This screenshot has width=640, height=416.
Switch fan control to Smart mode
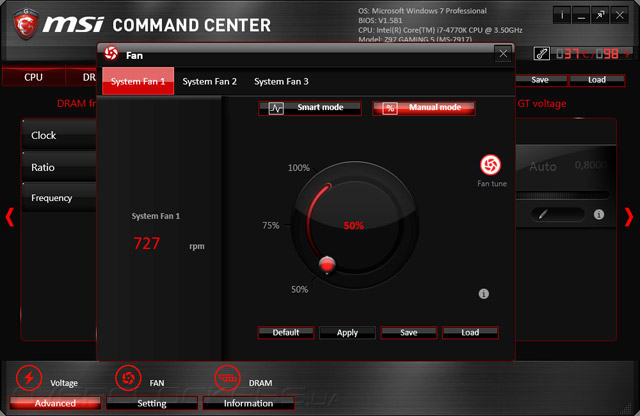tap(310, 108)
